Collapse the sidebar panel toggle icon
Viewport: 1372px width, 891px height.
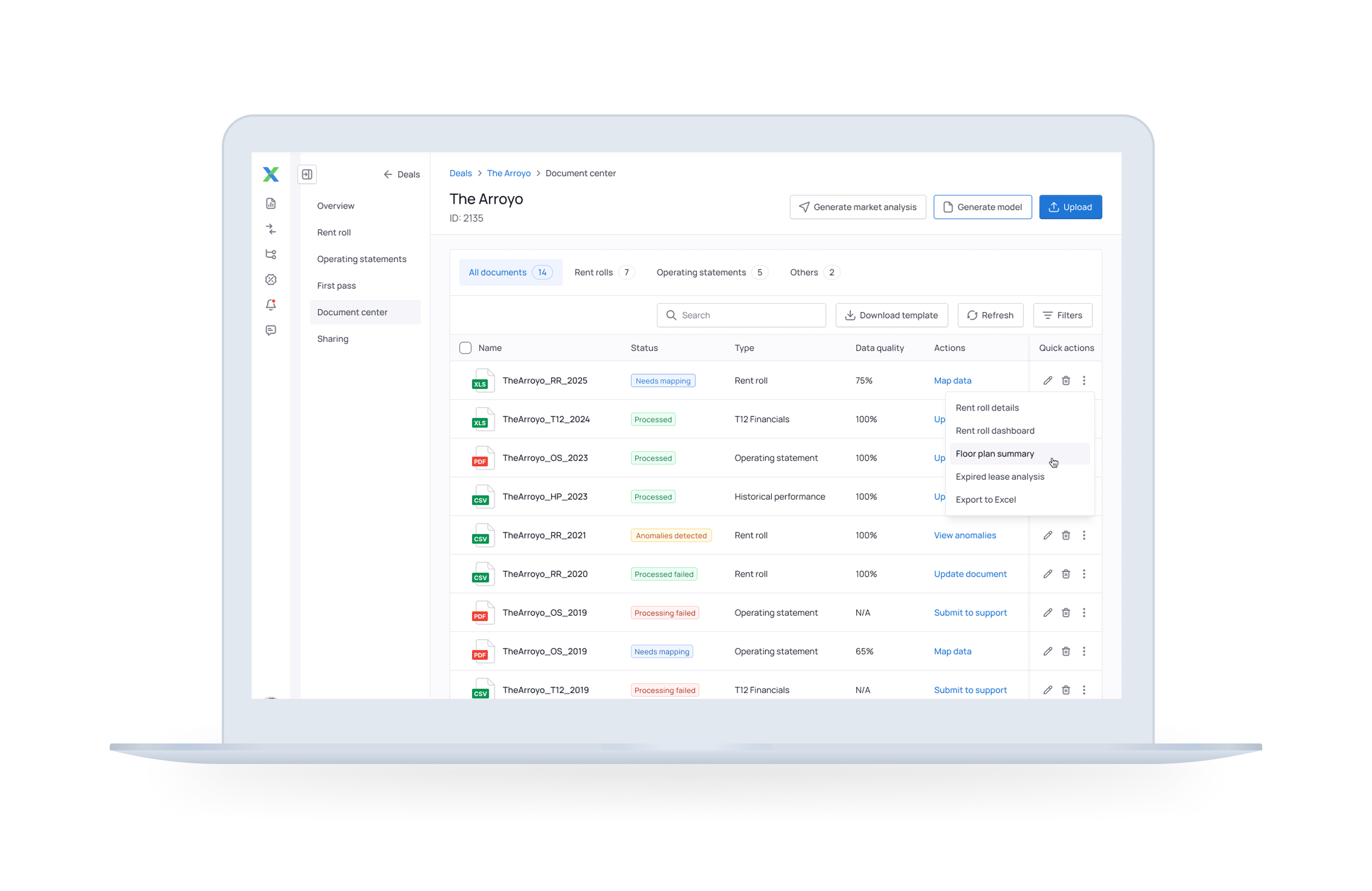pyautogui.click(x=307, y=174)
